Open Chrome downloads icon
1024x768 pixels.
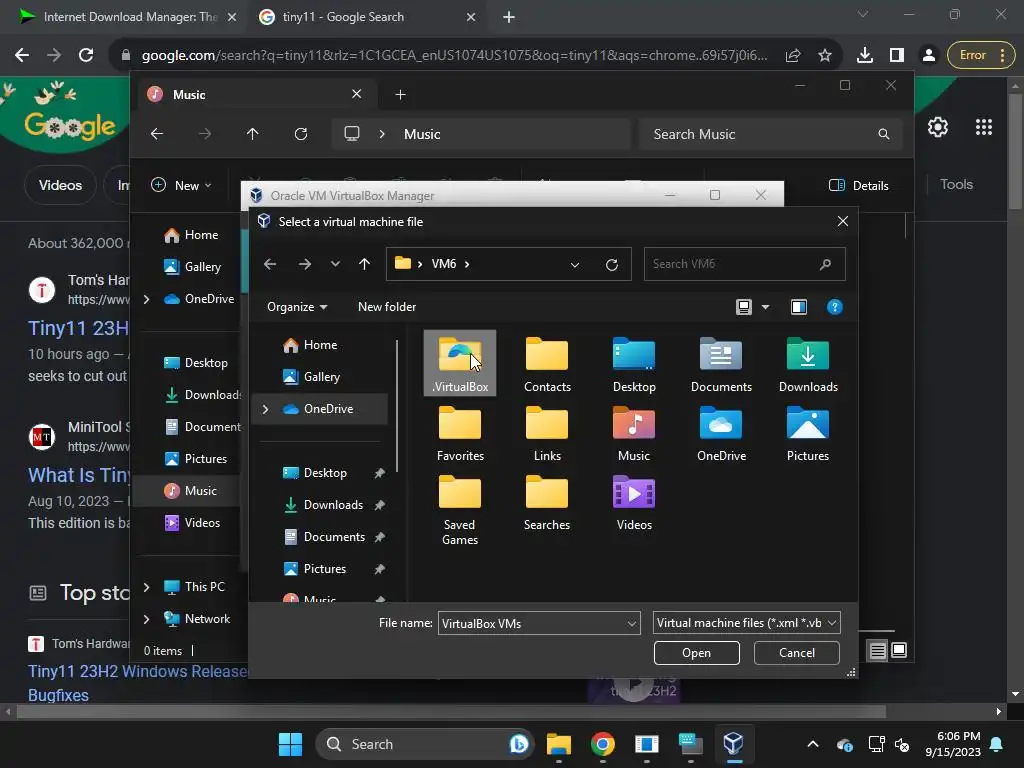(x=865, y=55)
